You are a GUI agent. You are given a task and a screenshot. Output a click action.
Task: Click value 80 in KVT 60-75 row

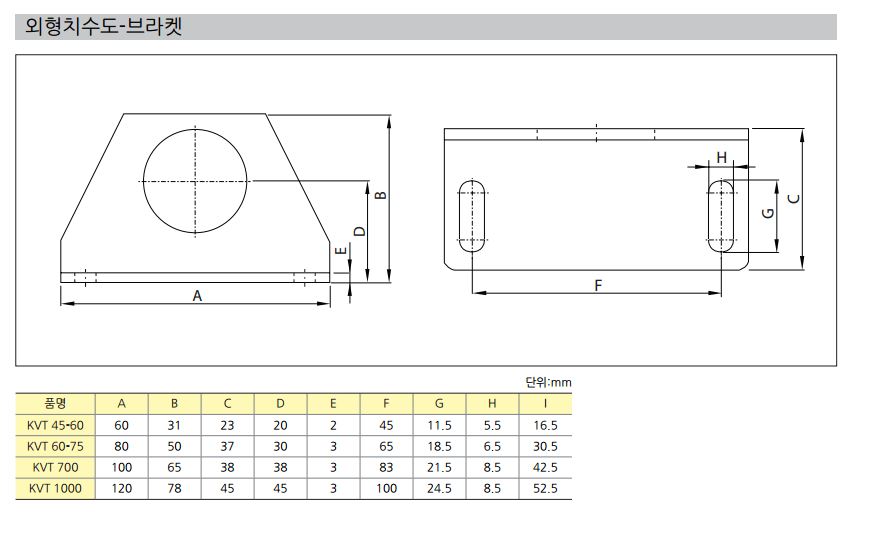(122, 446)
